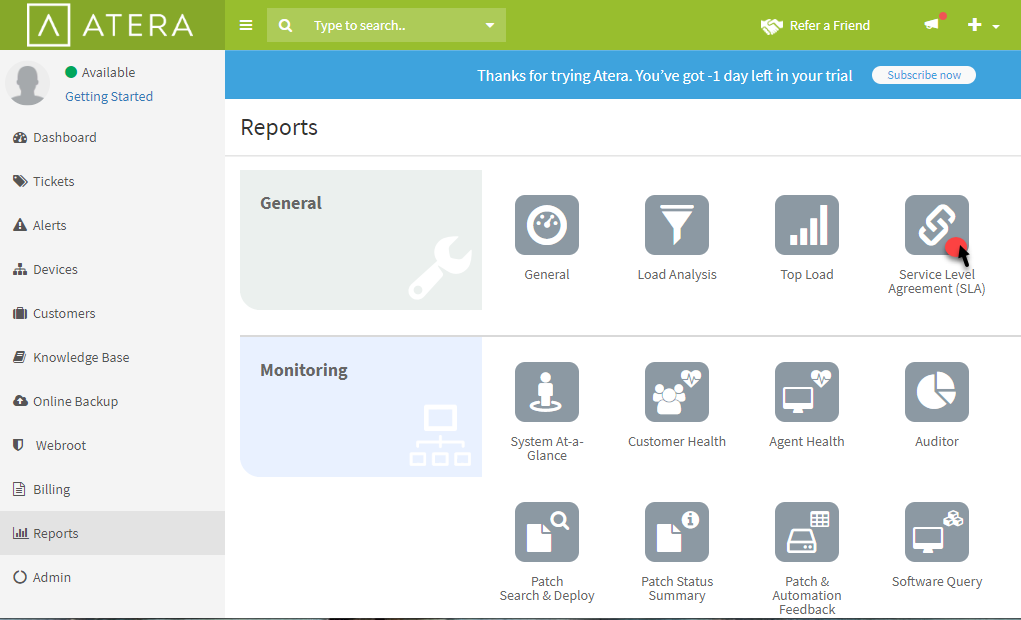Click the green Available status dot
This screenshot has width=1021, height=620.
(71, 72)
